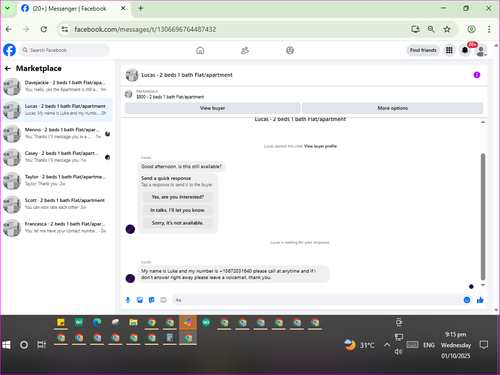This screenshot has width=500, height=375.
Task: Open a new browser tab
Action: click(x=141, y=8)
